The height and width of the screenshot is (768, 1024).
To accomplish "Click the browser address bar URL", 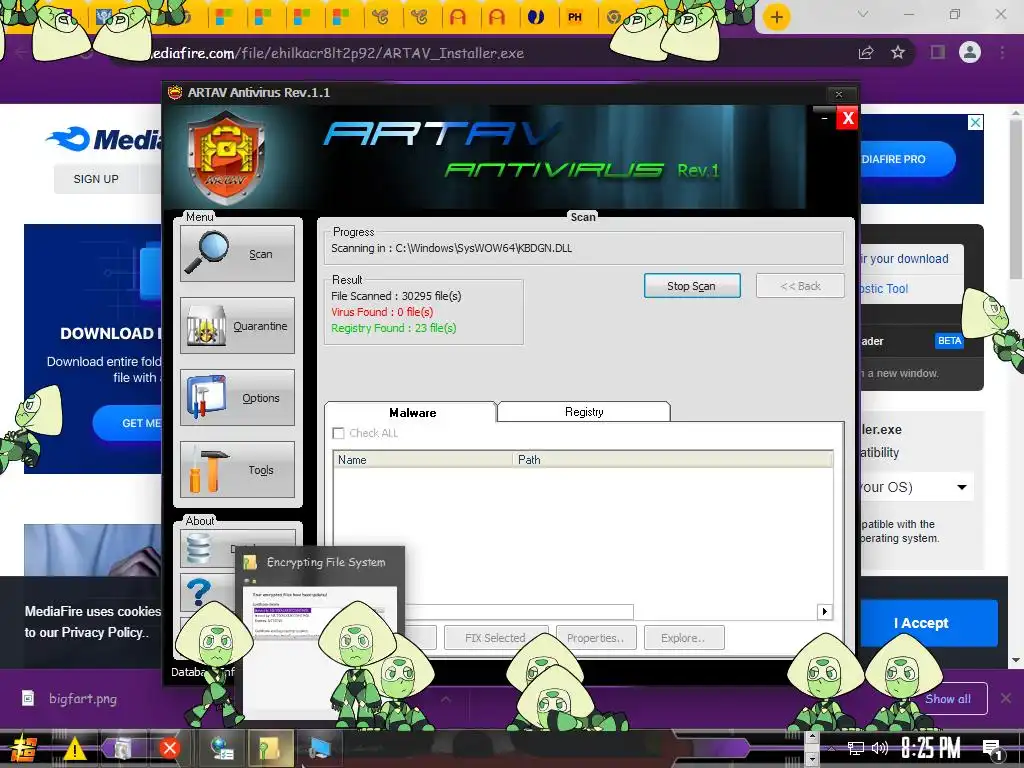I will click(x=338, y=53).
